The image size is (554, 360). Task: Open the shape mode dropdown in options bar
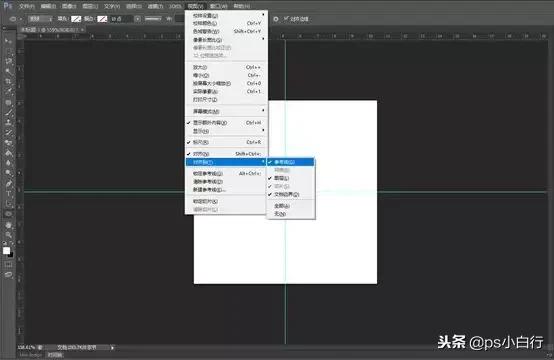(x=41, y=19)
